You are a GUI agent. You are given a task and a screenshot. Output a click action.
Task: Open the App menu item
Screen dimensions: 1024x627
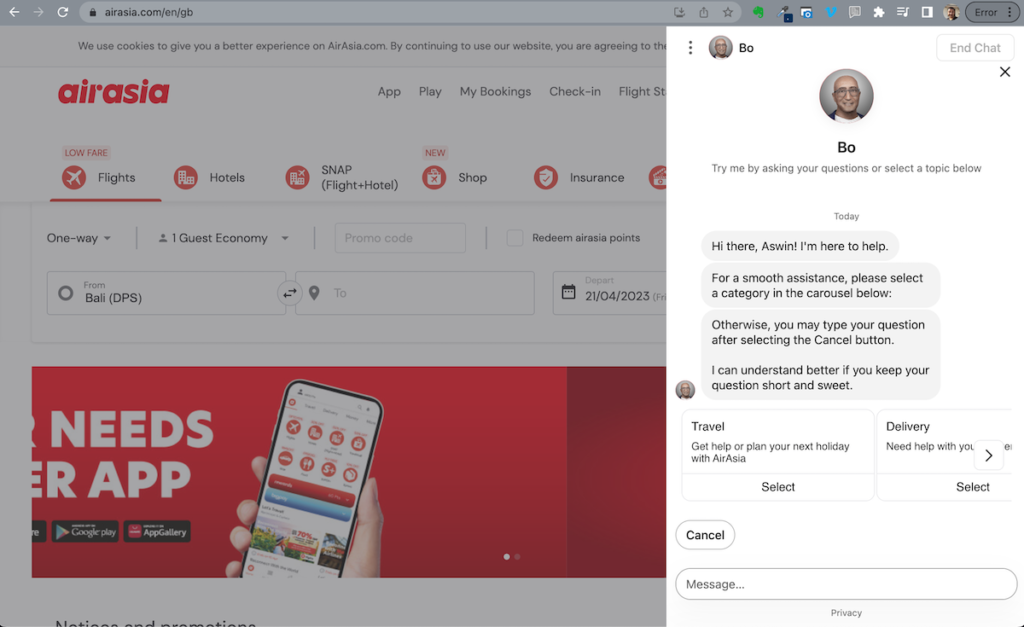point(389,91)
